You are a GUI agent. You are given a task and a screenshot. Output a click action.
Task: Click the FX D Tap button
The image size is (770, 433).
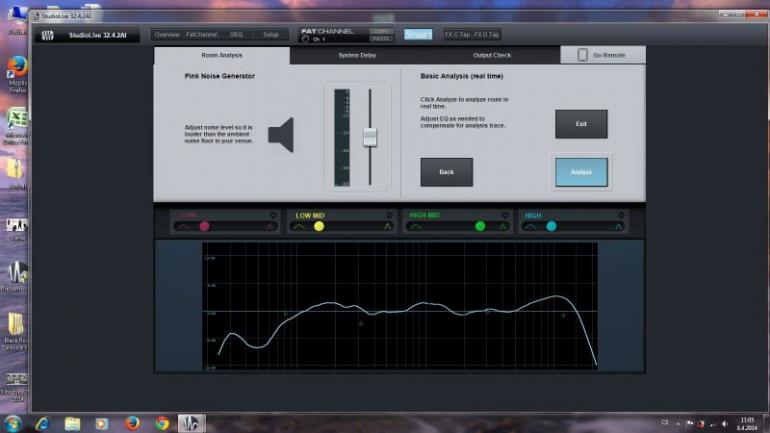(x=487, y=34)
